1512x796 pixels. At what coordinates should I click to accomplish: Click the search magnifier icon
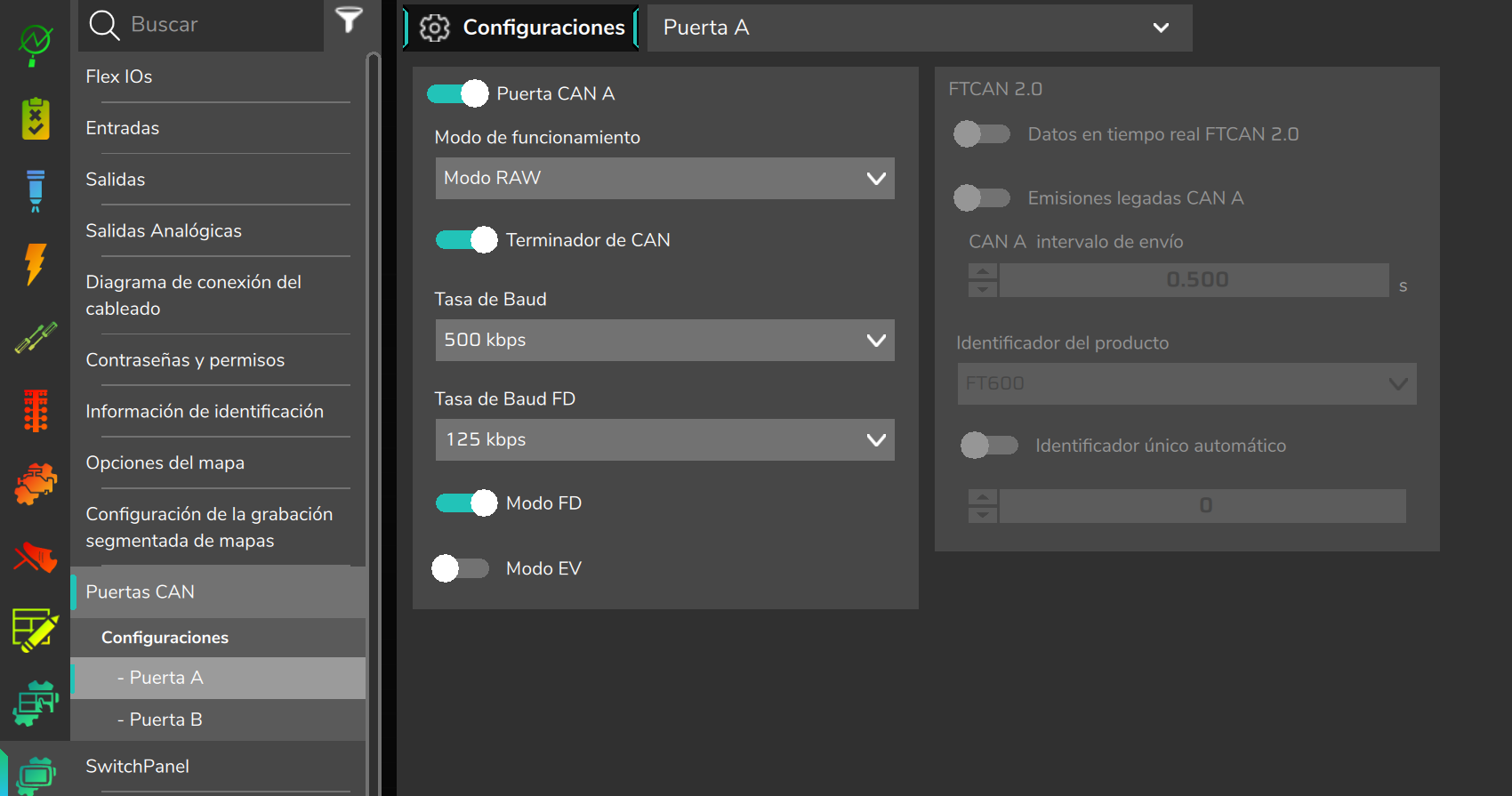coord(104,25)
